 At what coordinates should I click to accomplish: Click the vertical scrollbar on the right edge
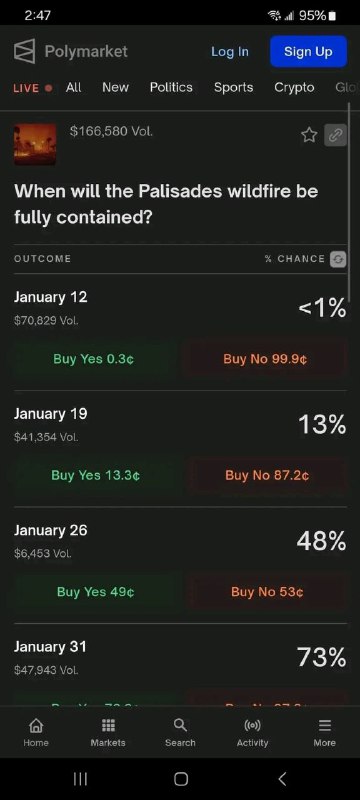(x=349, y=202)
